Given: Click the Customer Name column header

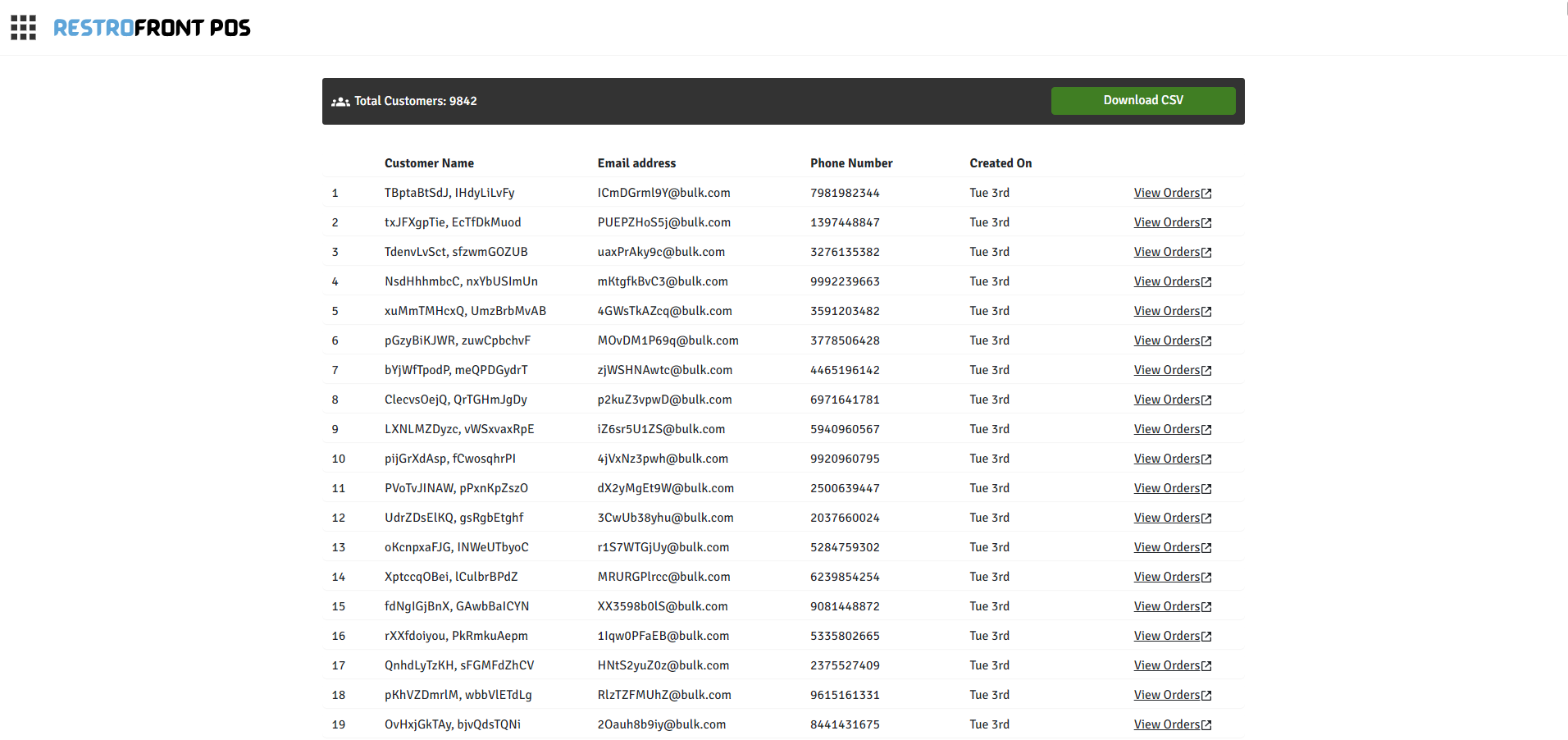Looking at the screenshot, I should coord(429,163).
